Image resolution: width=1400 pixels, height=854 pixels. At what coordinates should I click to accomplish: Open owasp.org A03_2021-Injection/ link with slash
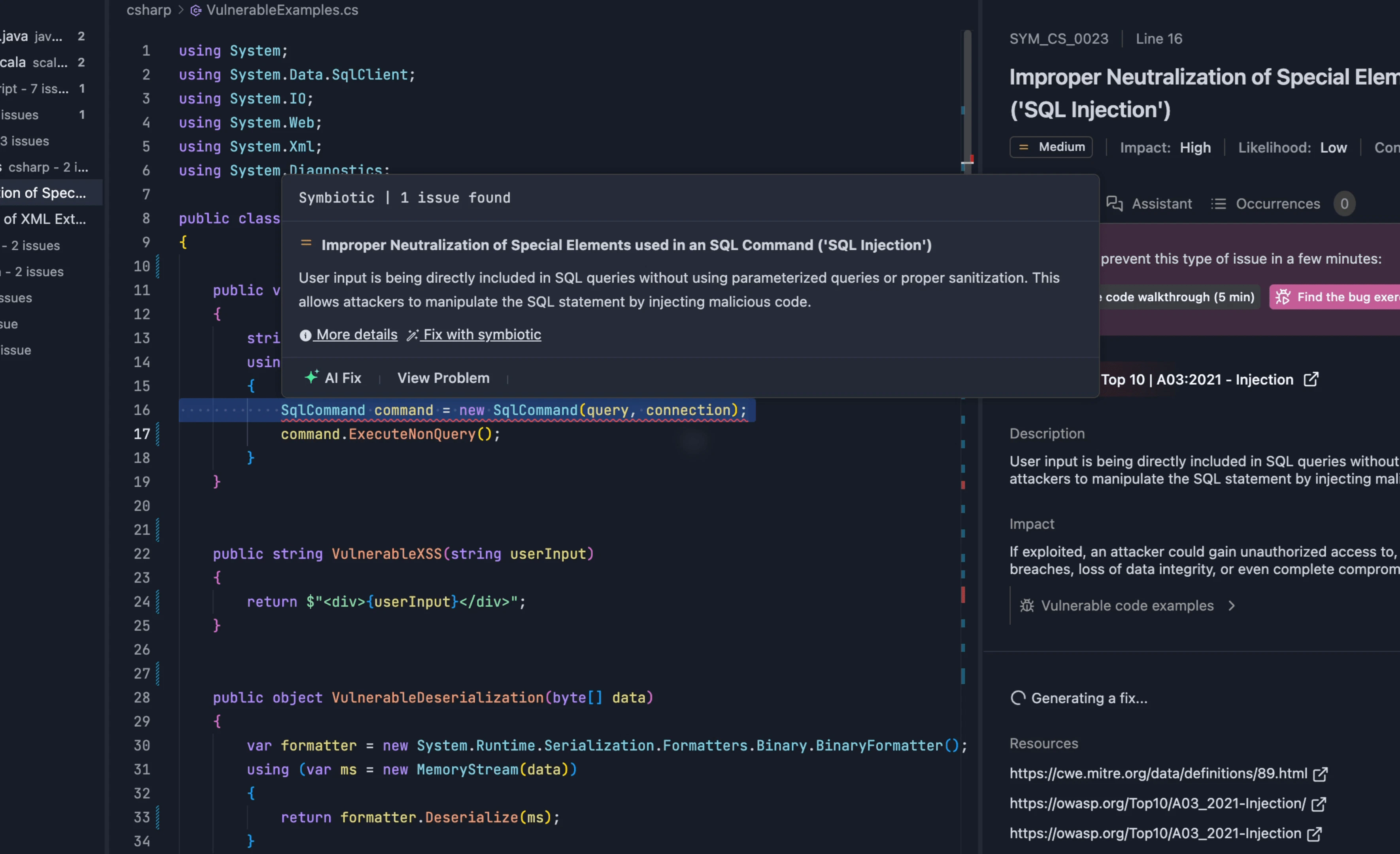[x=1157, y=803]
